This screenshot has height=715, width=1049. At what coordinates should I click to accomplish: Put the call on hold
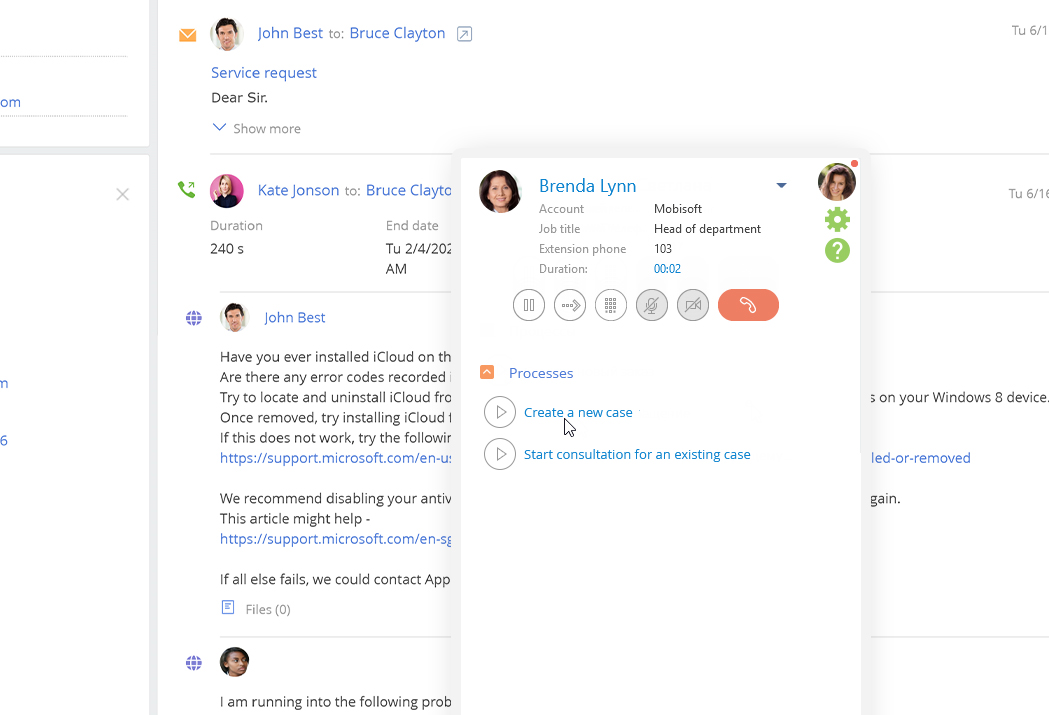point(529,305)
